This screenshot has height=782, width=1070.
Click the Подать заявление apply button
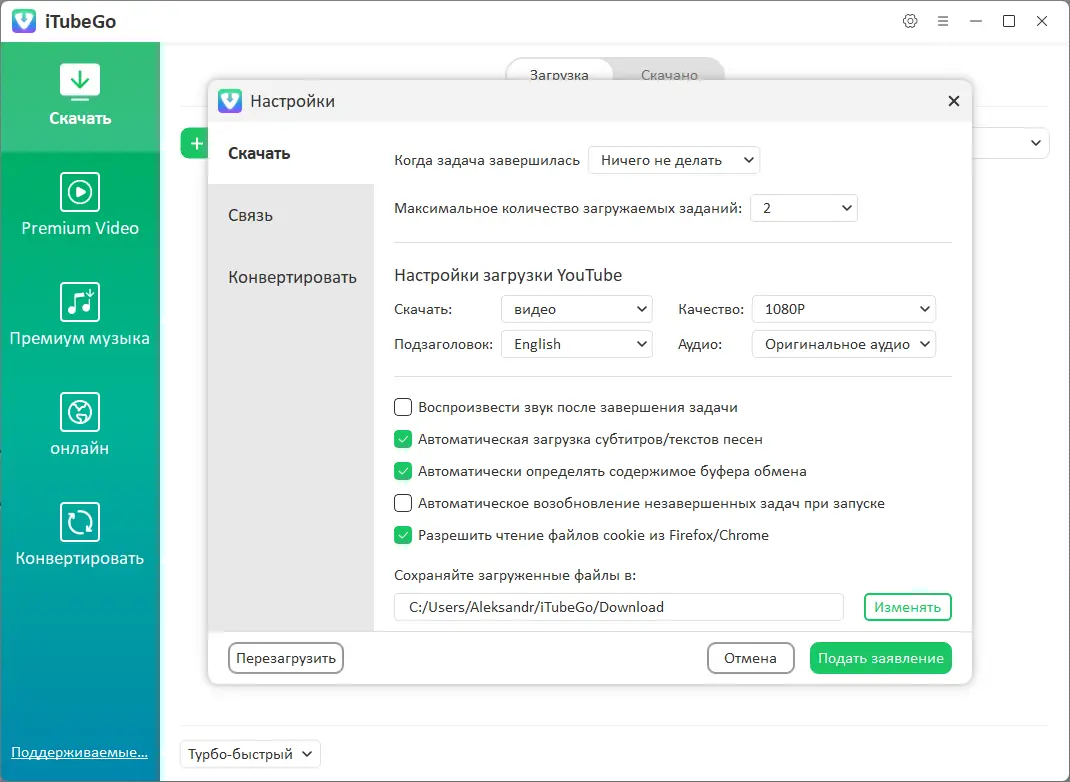coord(880,658)
